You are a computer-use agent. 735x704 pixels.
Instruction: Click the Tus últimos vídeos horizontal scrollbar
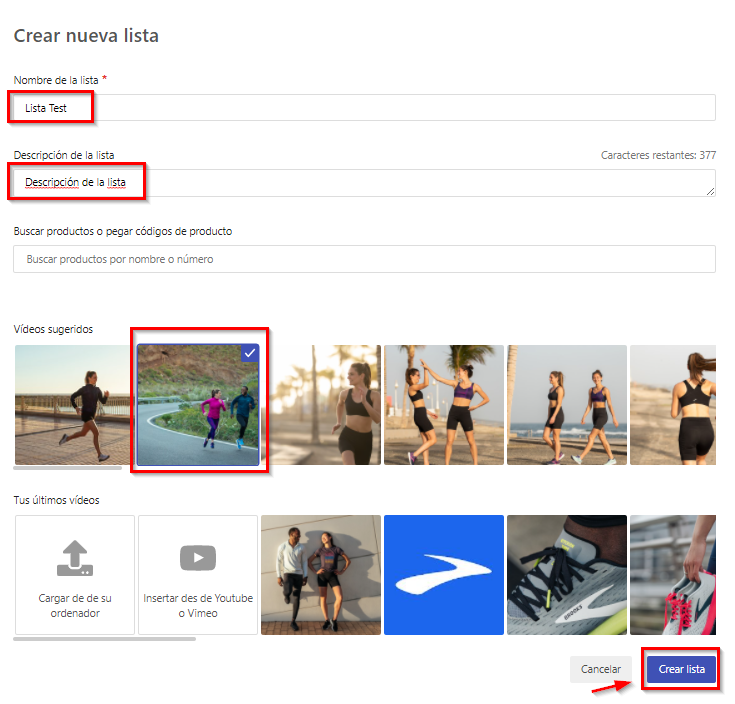point(105,639)
